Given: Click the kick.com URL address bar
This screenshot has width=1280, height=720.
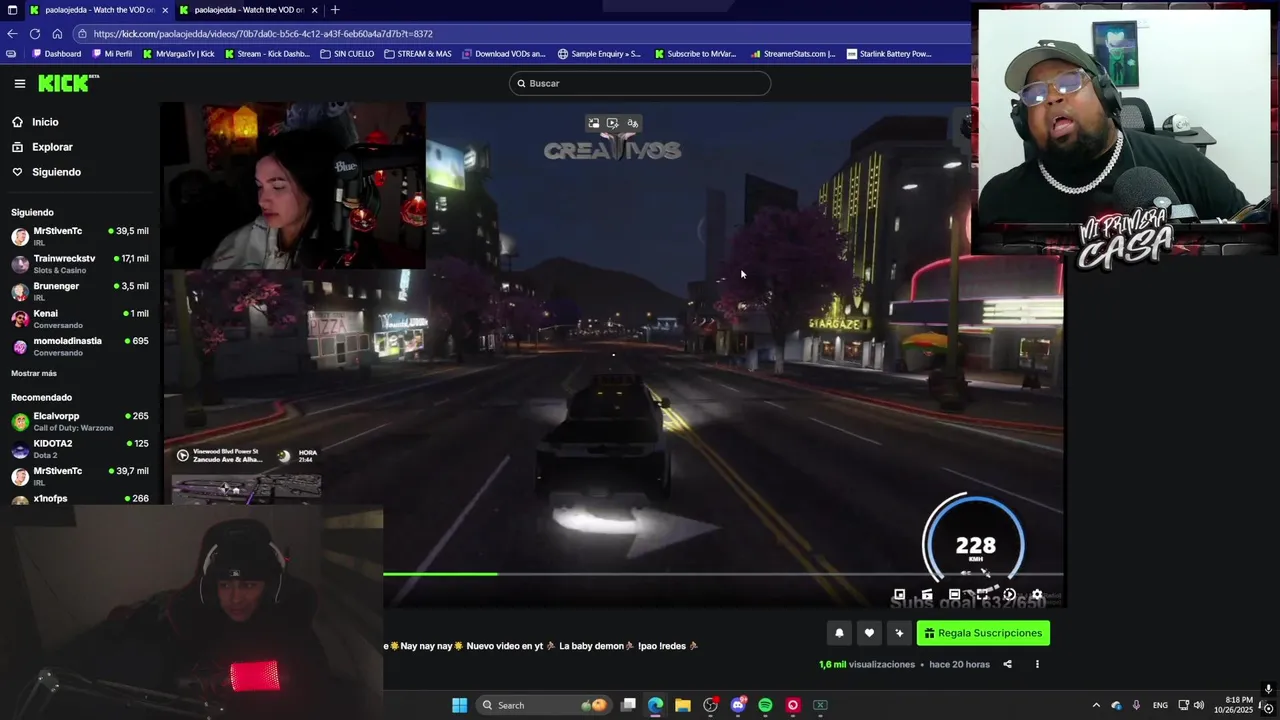Looking at the screenshot, I should pyautogui.click(x=520, y=33).
